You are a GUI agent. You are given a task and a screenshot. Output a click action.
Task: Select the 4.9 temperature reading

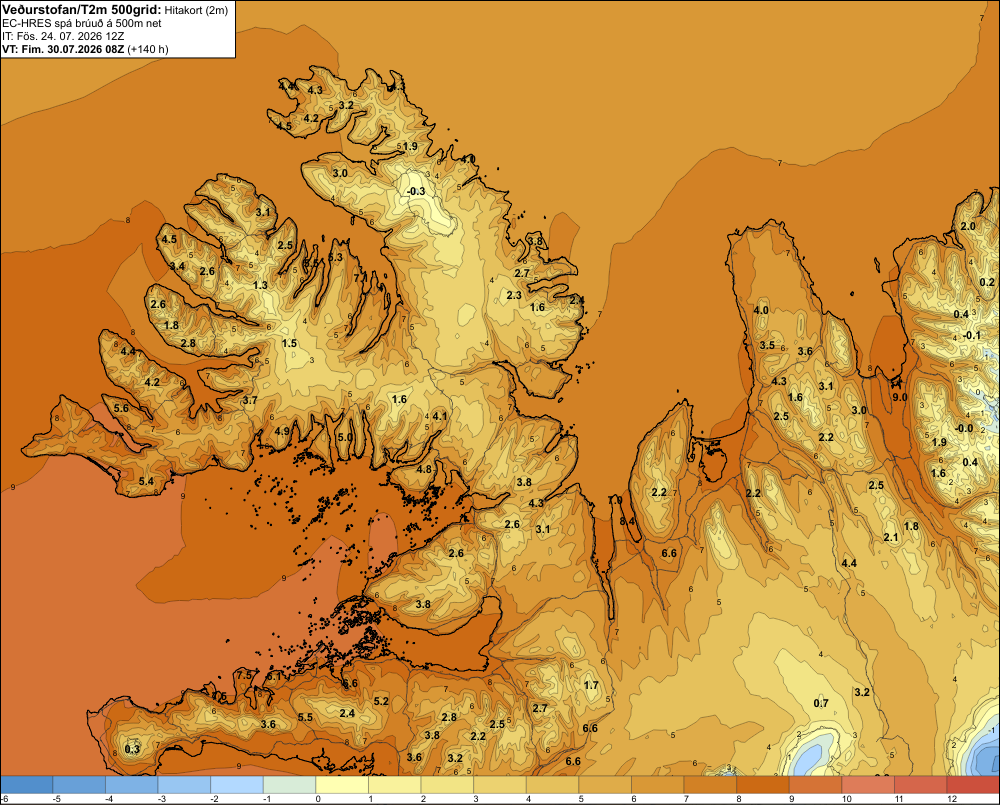pos(282,431)
